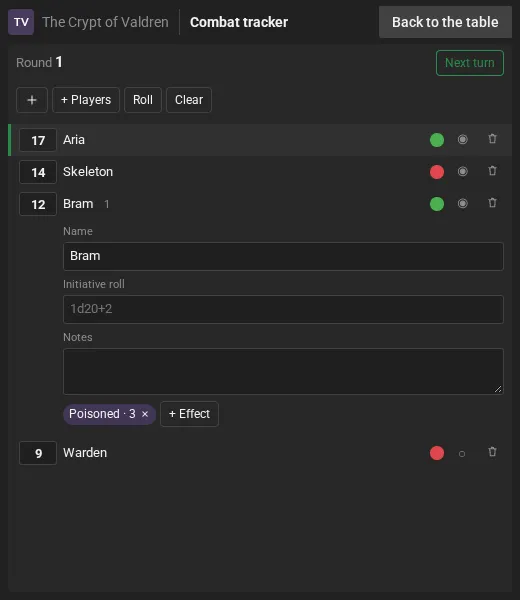Add a new combatant with plus button
Screen dimensions: 520x600
coord(32,100)
